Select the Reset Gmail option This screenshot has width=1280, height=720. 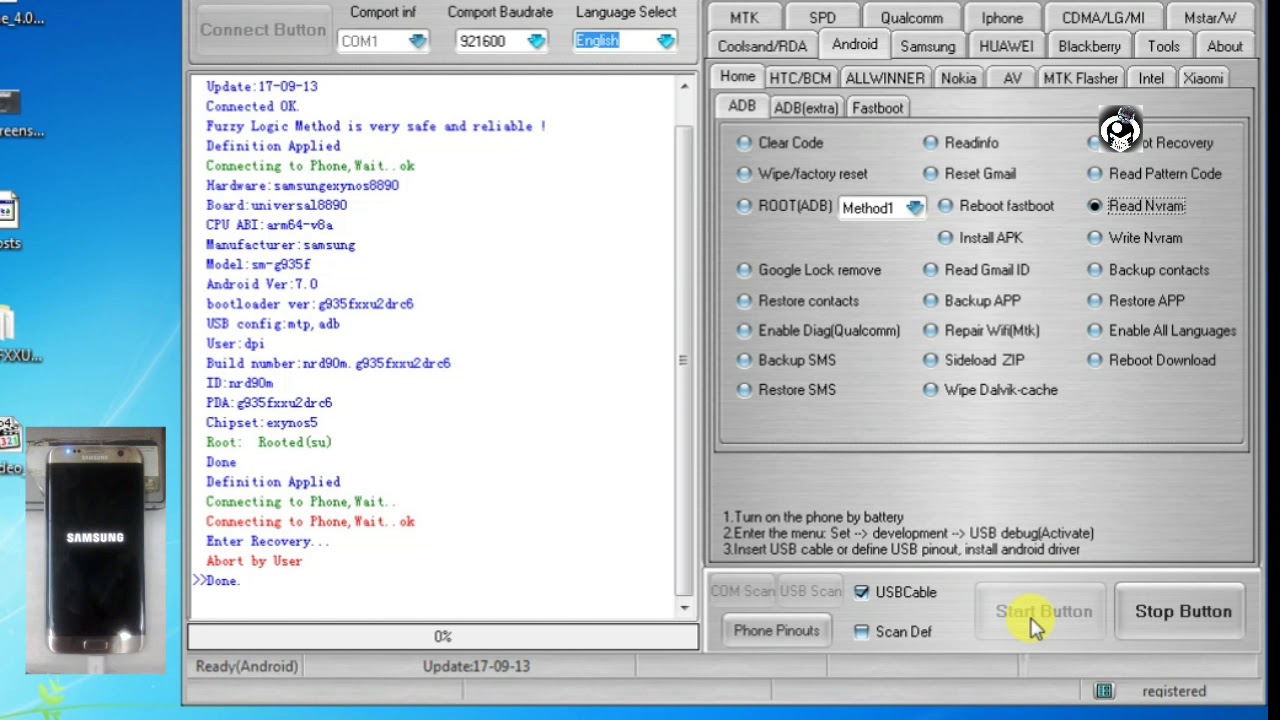click(931, 174)
